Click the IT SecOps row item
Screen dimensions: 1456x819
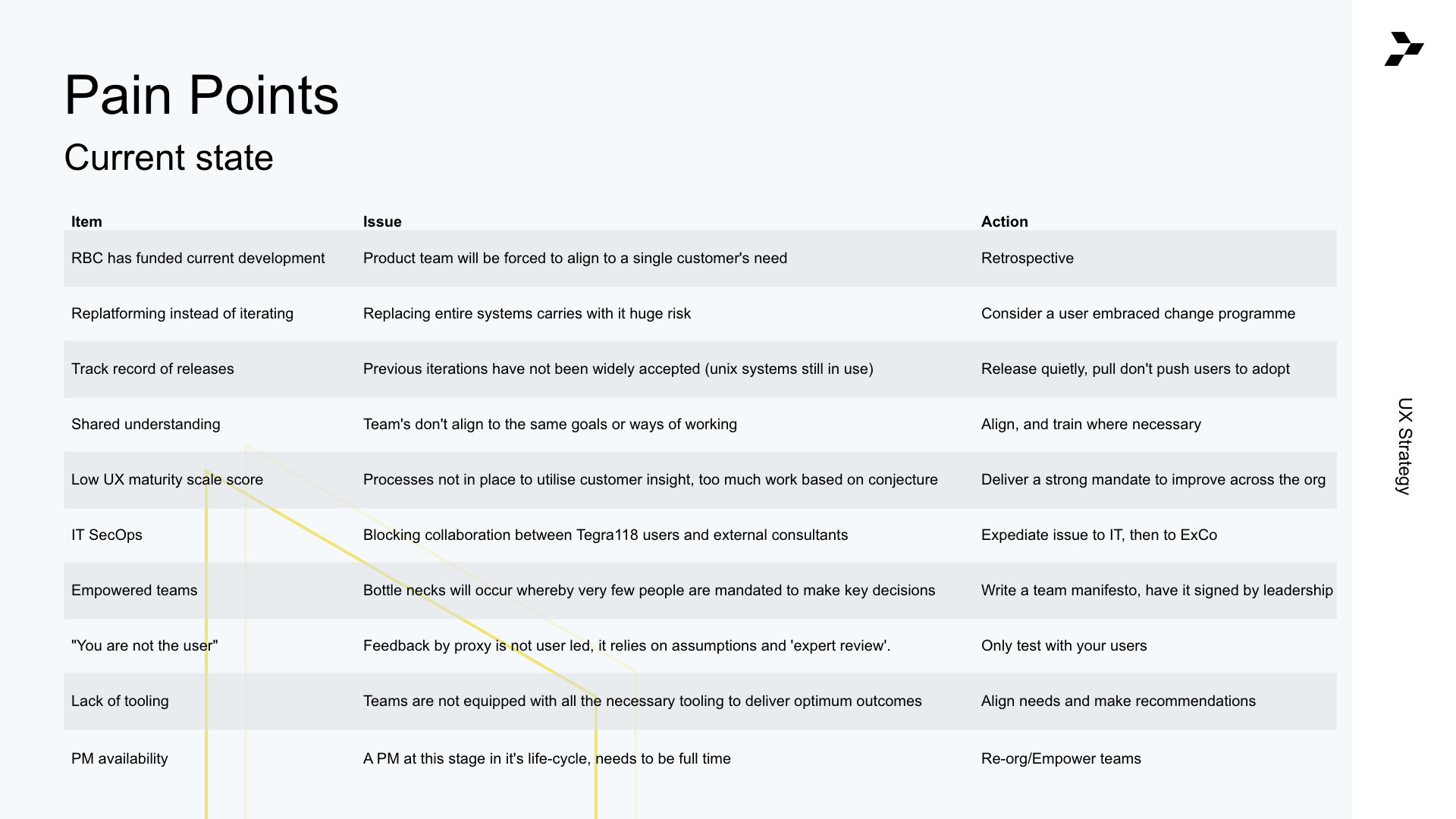click(107, 535)
